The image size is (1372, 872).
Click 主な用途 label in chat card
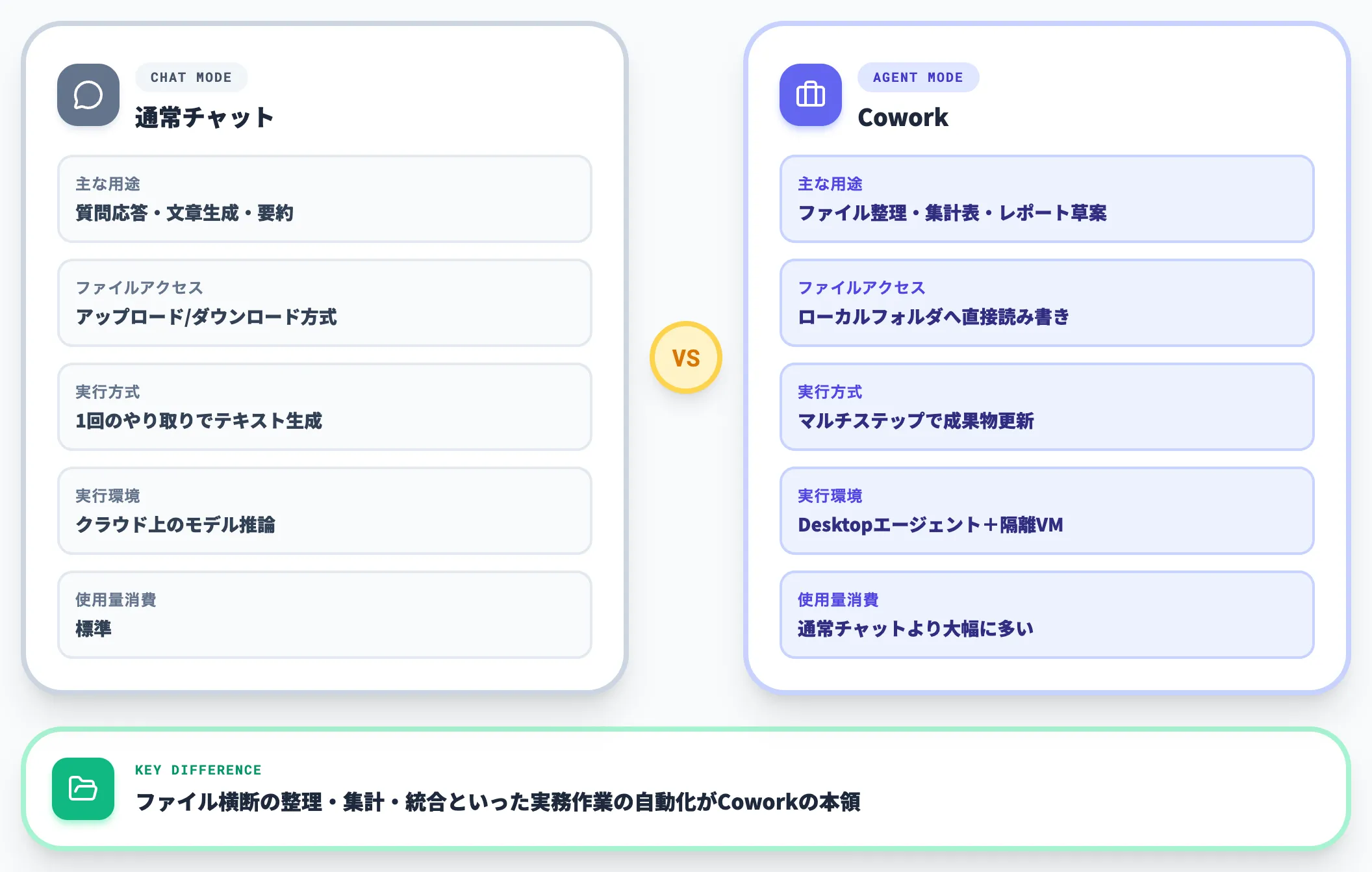(108, 184)
